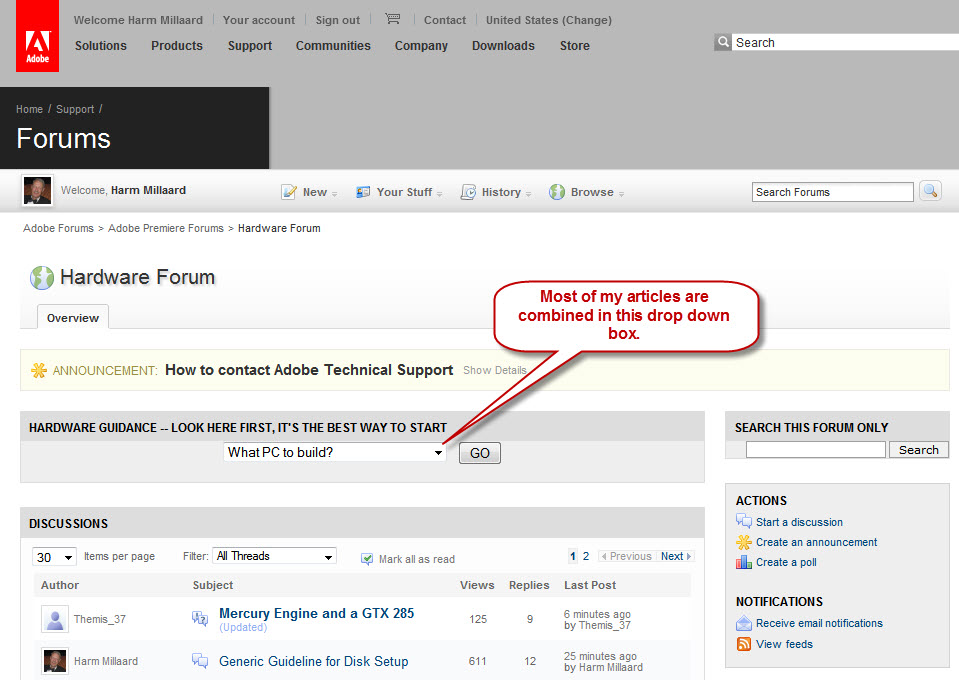Viewport: 959px width, 680px height.
Task: Click the GO button
Action: pos(480,453)
